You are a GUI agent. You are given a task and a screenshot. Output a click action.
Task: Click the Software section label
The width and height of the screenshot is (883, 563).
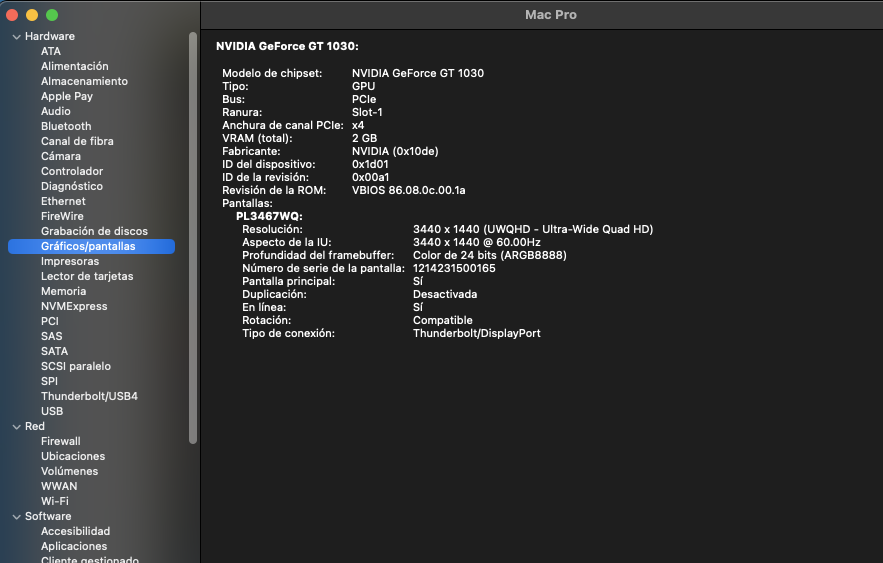click(48, 517)
